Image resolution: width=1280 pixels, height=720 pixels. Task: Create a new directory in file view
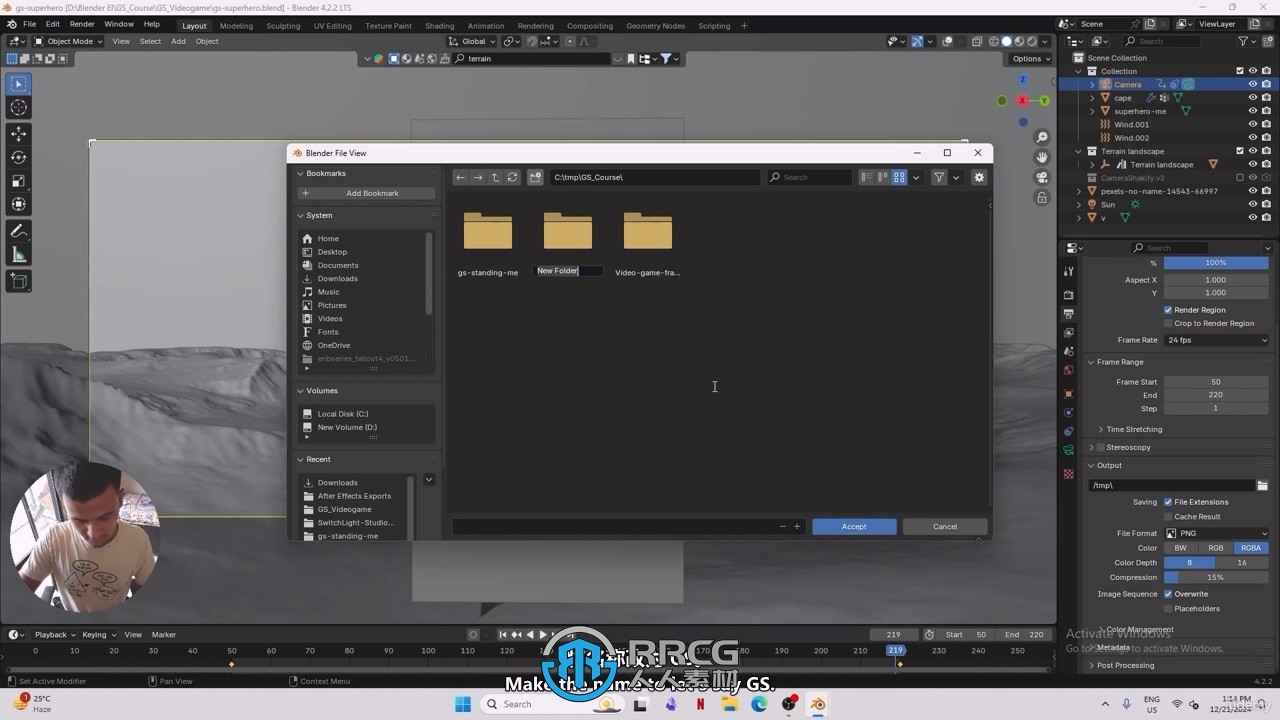[x=536, y=177]
